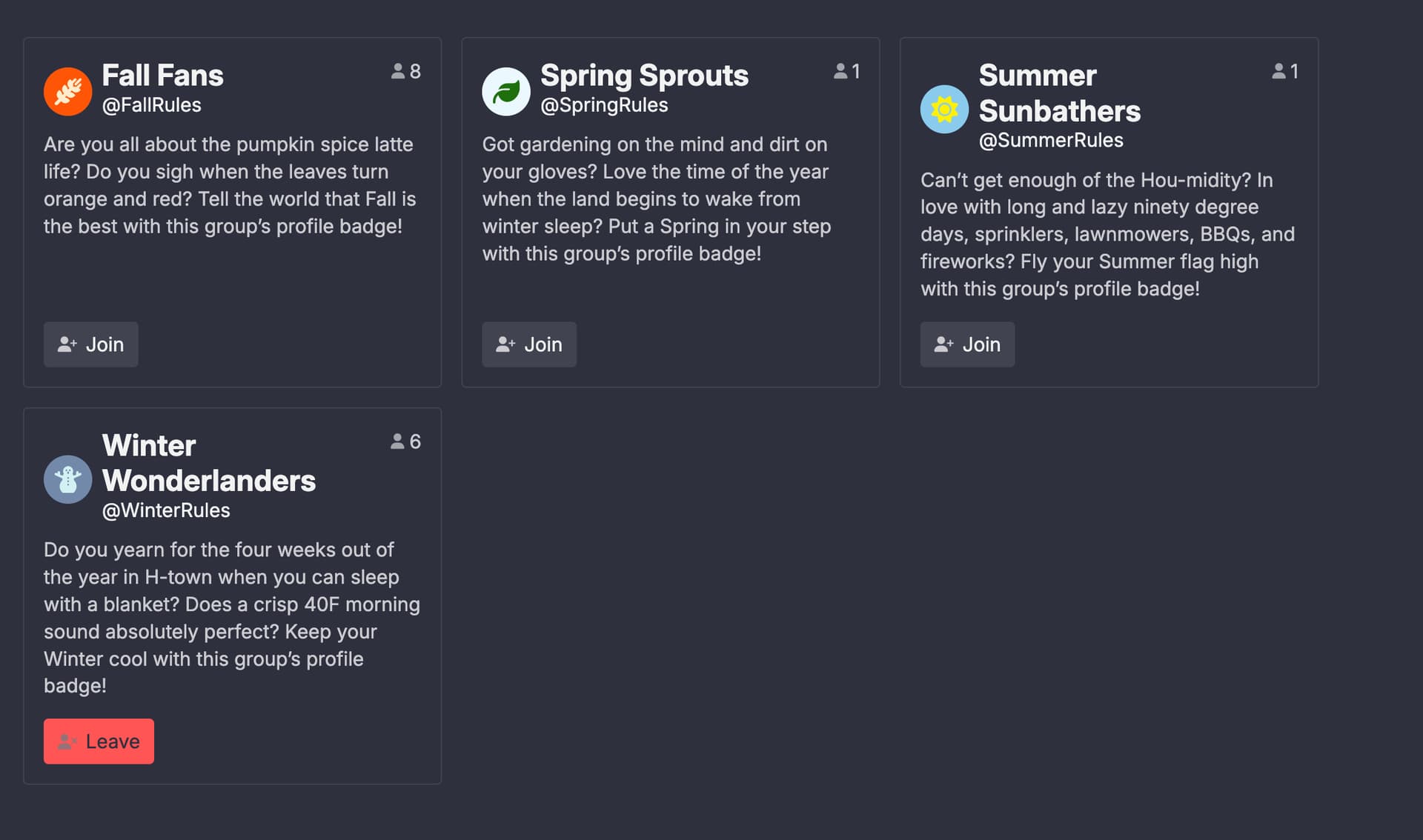Click the @FallRules handle

151,105
